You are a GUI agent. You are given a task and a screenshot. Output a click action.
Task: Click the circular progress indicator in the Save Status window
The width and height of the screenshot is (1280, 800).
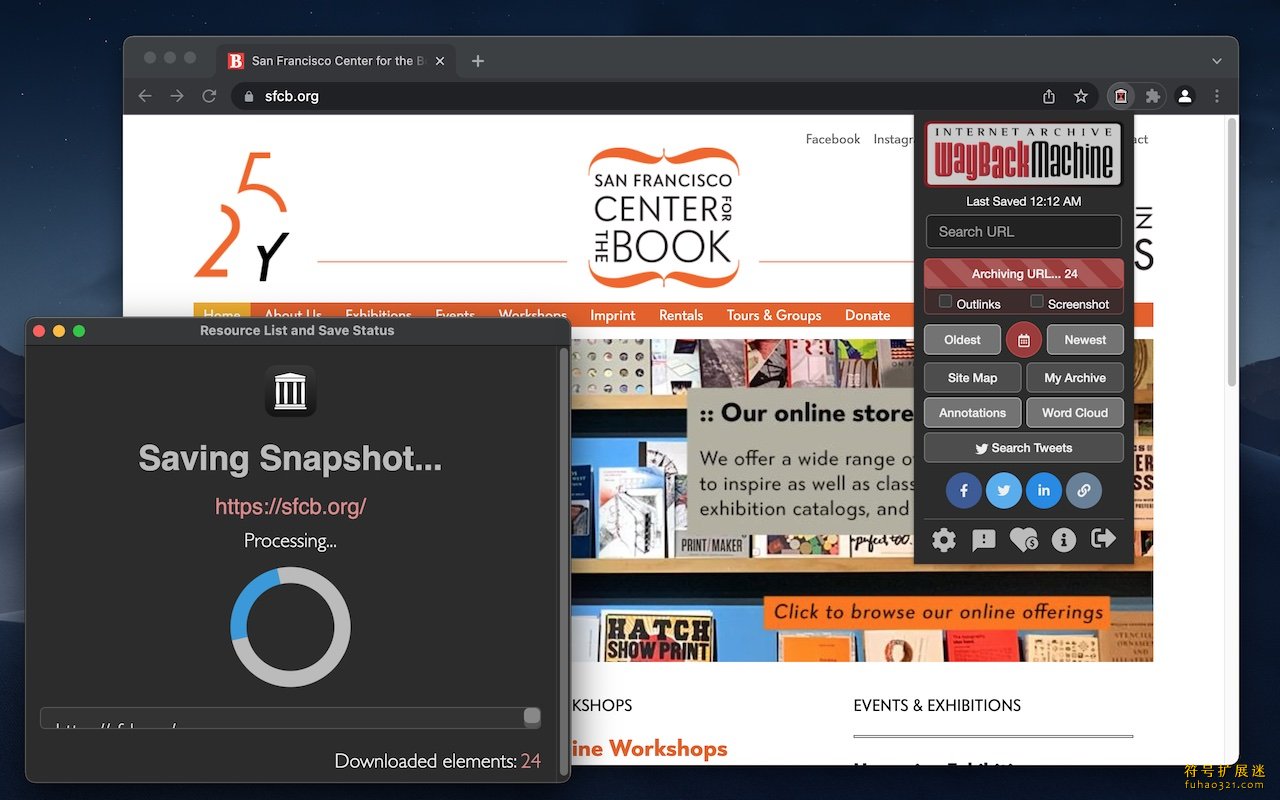pyautogui.click(x=290, y=627)
